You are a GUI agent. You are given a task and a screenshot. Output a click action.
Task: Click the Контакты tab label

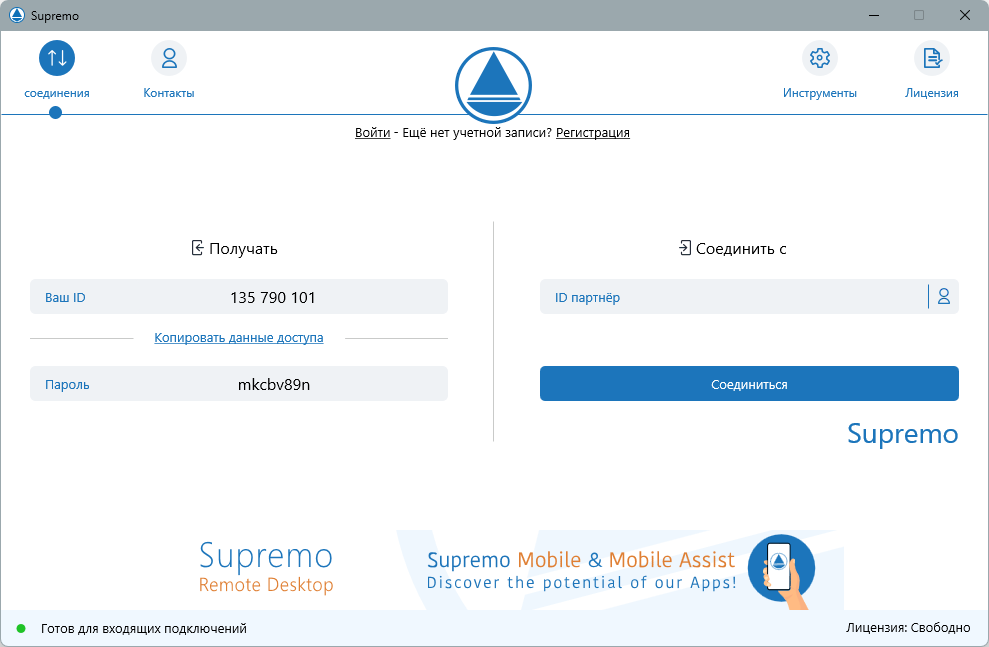tap(169, 93)
